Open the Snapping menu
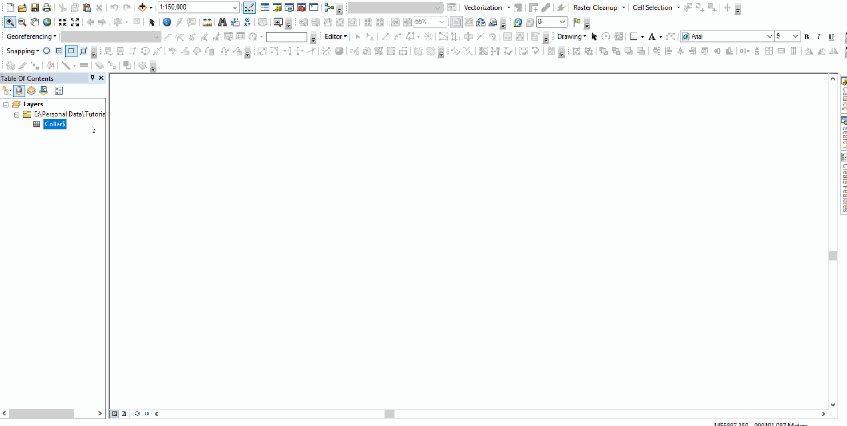847x426 pixels. pyautogui.click(x=23, y=51)
